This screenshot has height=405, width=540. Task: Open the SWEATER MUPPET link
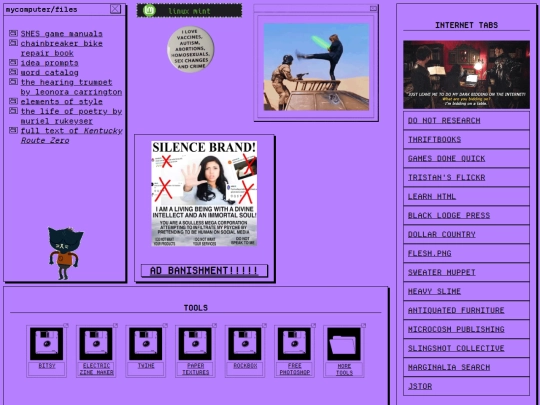coord(466,272)
